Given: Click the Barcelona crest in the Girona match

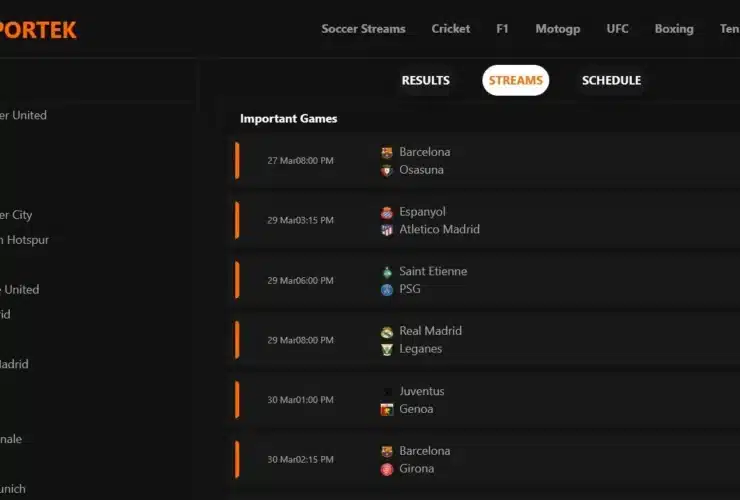Looking at the screenshot, I should 387,451.
